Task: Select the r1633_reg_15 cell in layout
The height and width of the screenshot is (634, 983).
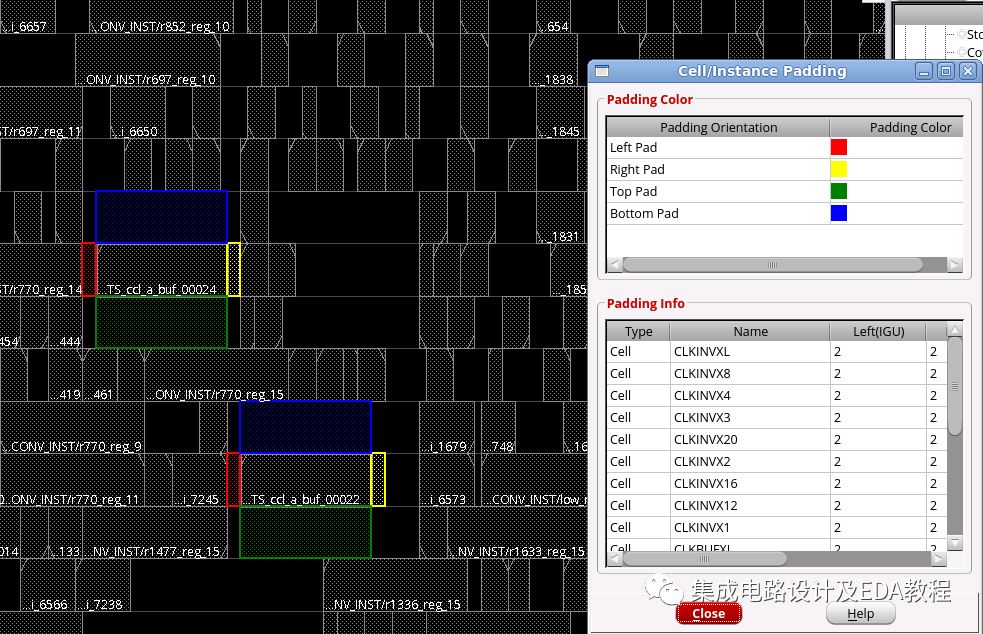Action: pyautogui.click(x=517, y=532)
